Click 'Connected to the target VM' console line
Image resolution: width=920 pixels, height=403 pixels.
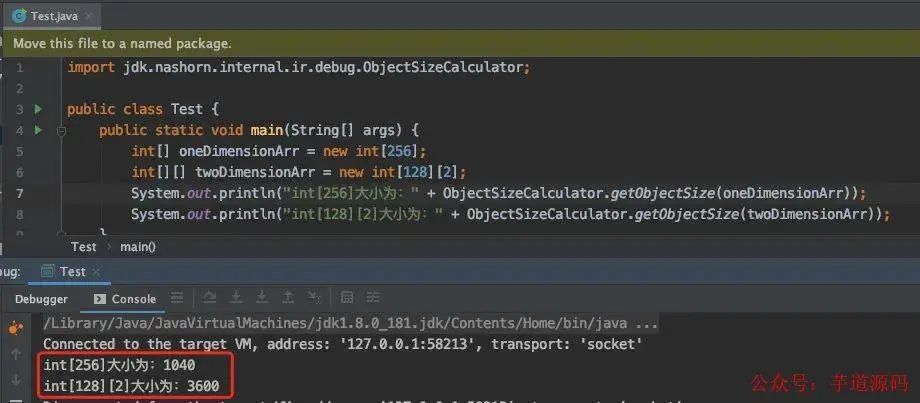click(342, 344)
